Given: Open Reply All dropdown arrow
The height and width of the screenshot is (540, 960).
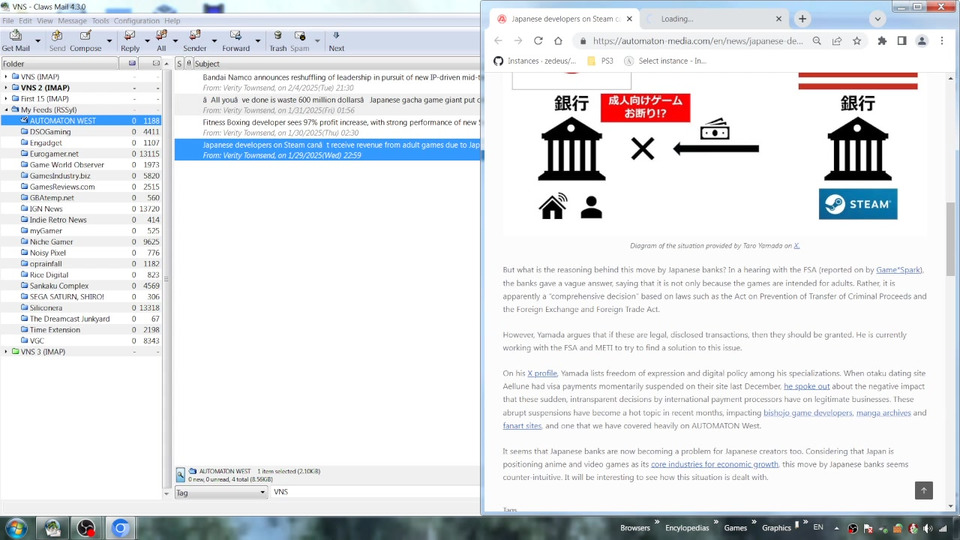Looking at the screenshot, I should tap(175, 42).
